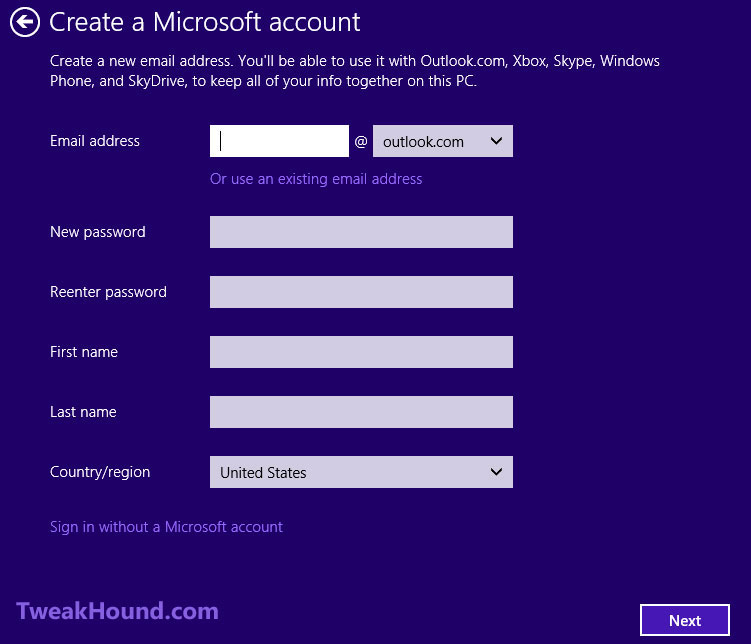Expand the Country/region United States dropdown
This screenshot has height=644, width=751.
[361, 472]
